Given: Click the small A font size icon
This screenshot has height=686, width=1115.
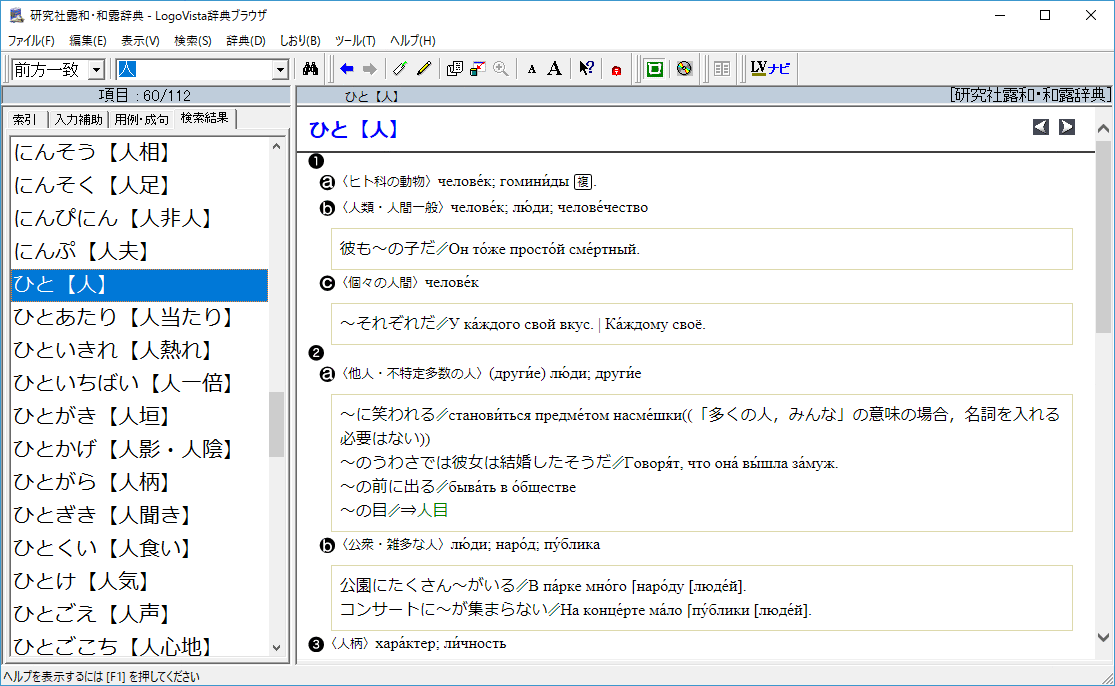Looking at the screenshot, I should pyautogui.click(x=531, y=69).
